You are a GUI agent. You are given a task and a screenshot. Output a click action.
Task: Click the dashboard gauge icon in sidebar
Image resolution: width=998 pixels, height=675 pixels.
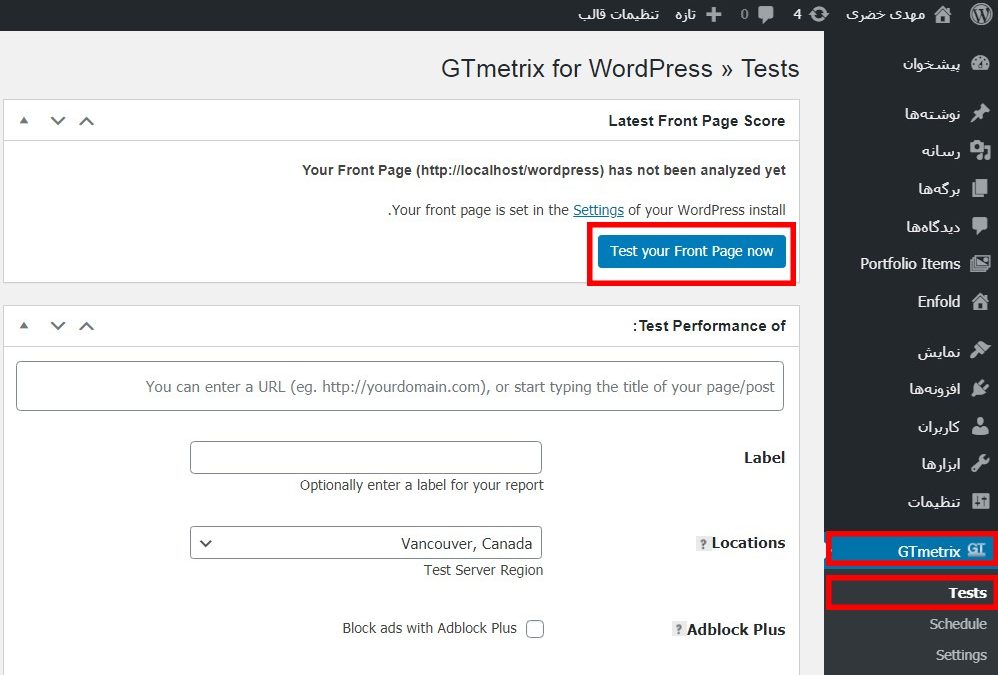pyautogui.click(x=980, y=63)
